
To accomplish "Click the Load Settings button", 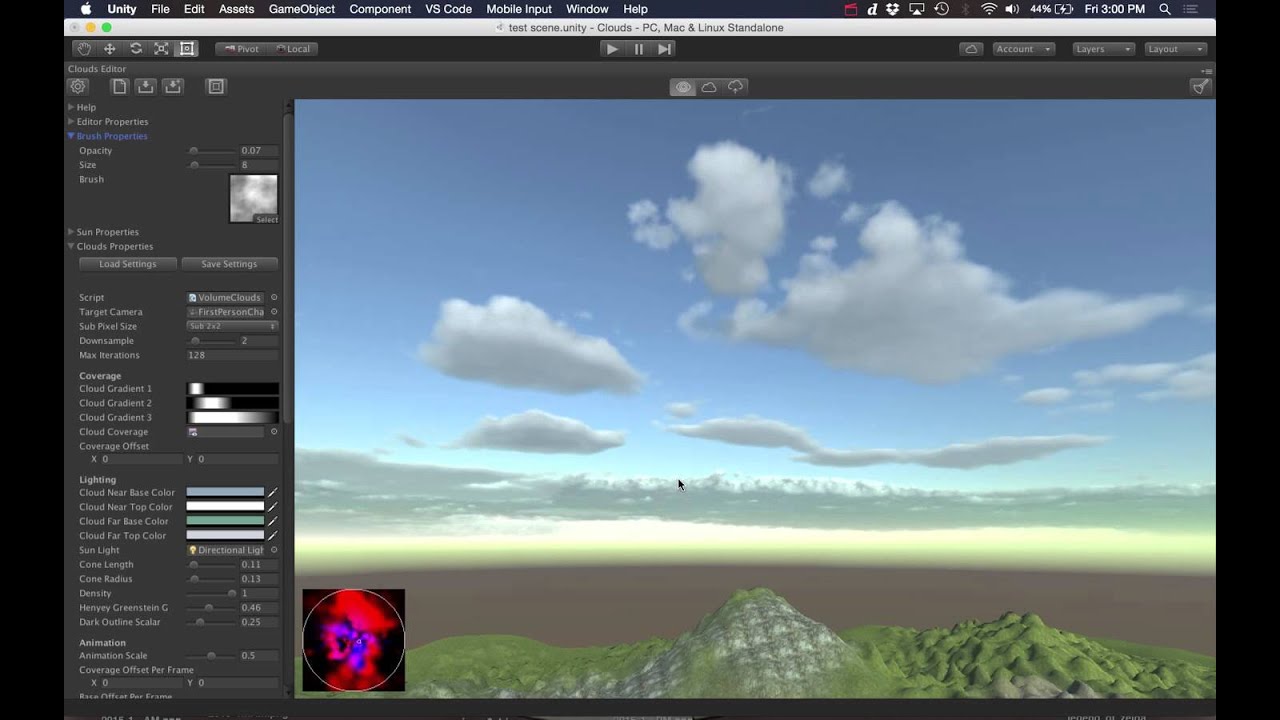I will (x=128, y=264).
